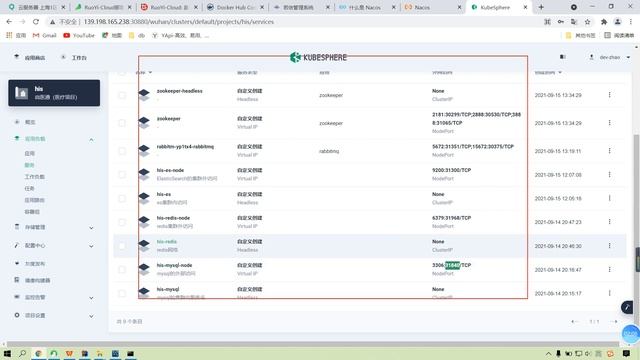Click the password key icon in address bar
Viewport: 640px width, 360px height.
tap(561, 22)
